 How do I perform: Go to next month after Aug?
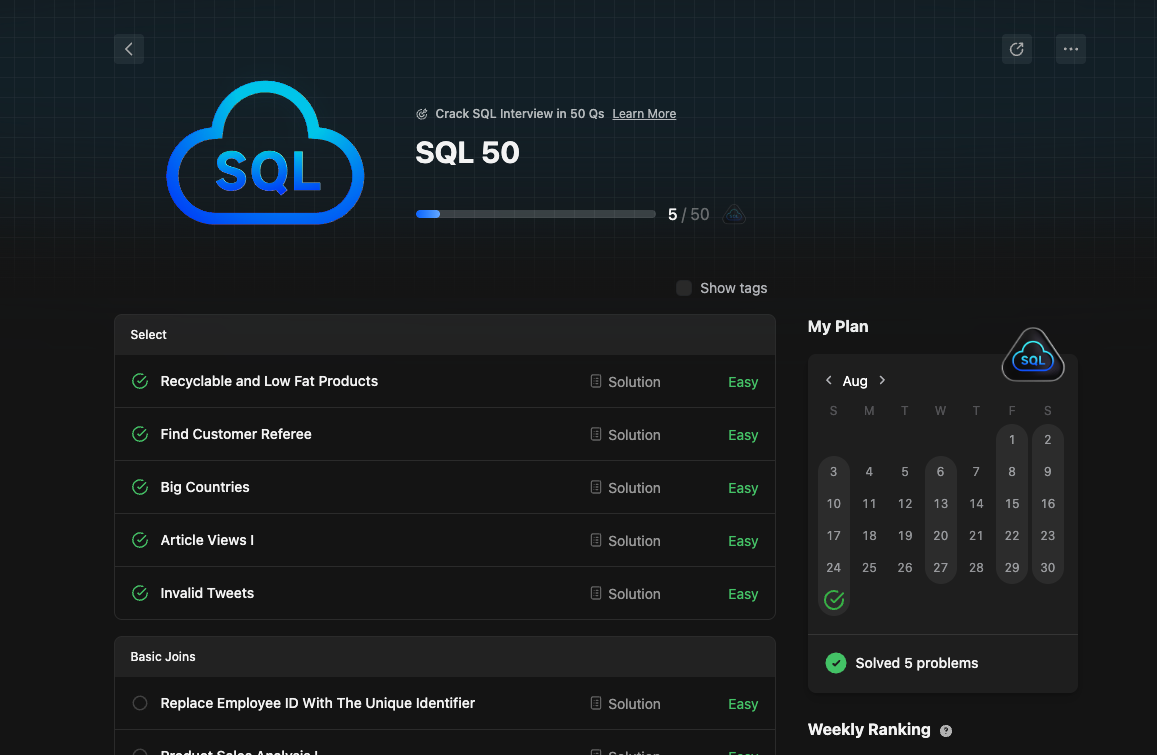(x=882, y=380)
